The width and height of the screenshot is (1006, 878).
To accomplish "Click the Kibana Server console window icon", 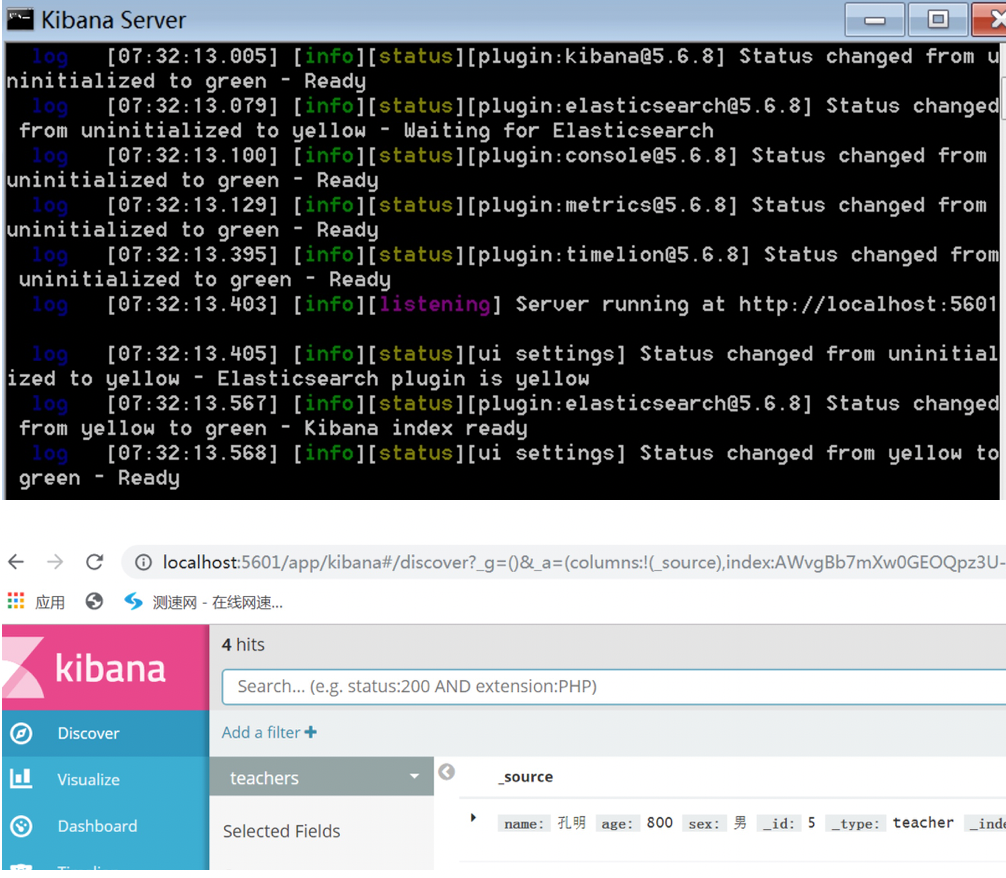I will click(19, 19).
